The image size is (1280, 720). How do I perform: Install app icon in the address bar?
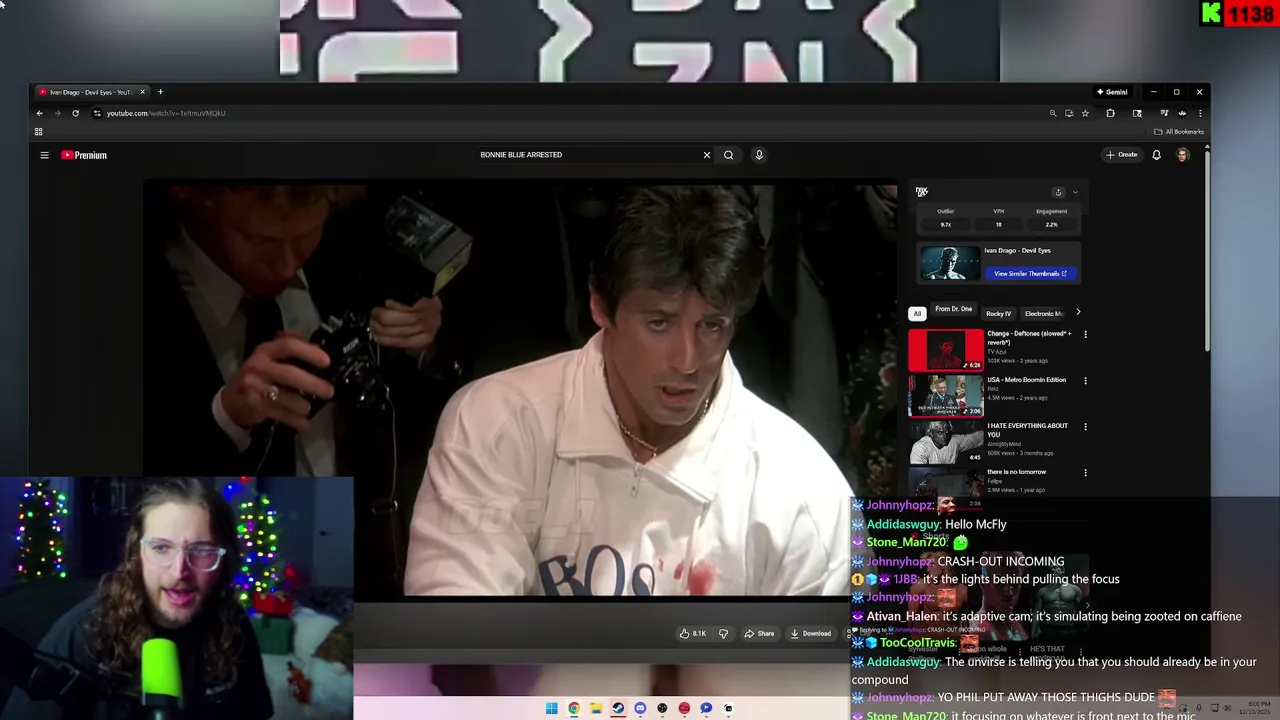pos(1069,113)
